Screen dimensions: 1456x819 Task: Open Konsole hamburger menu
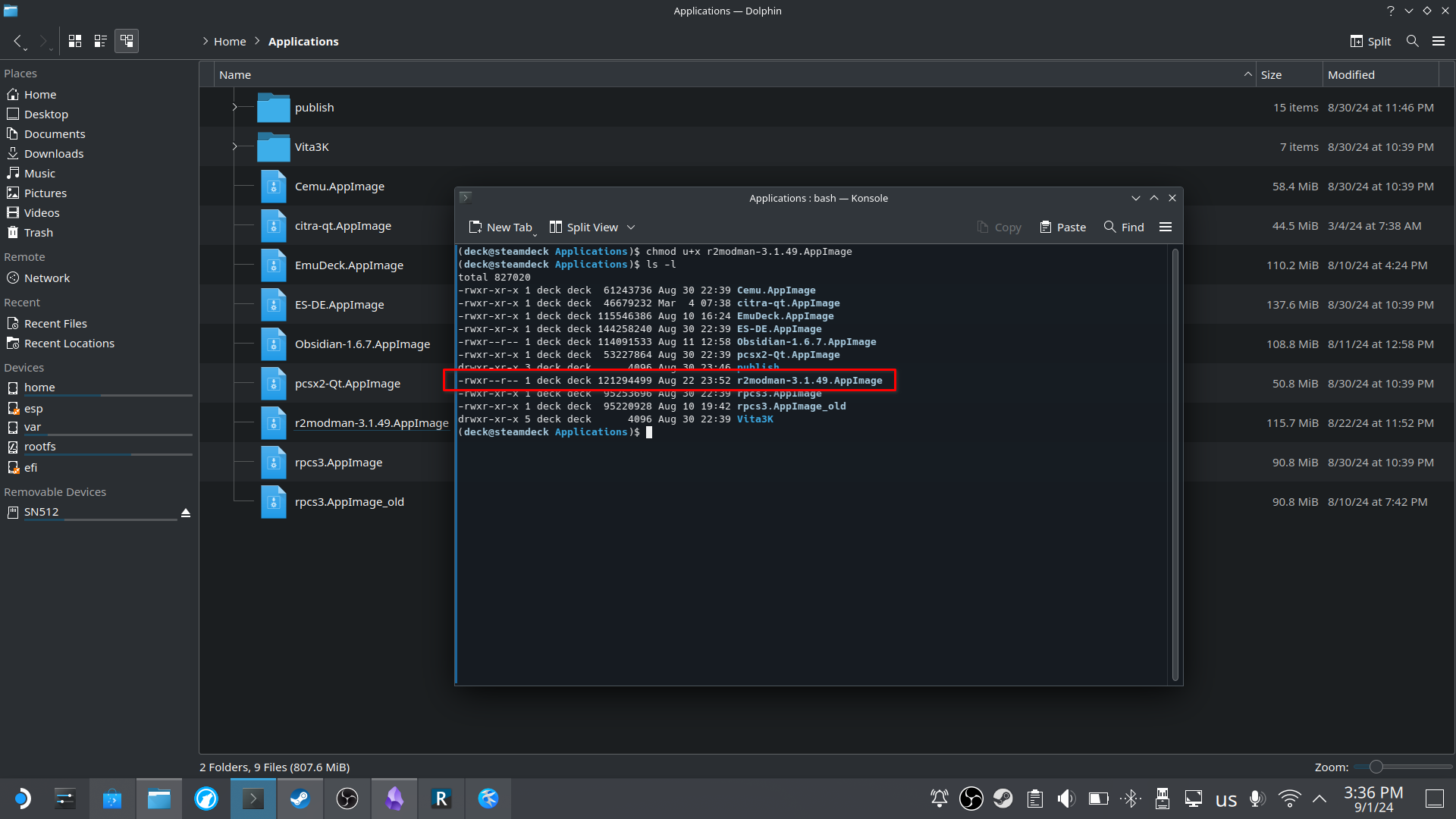click(1166, 227)
